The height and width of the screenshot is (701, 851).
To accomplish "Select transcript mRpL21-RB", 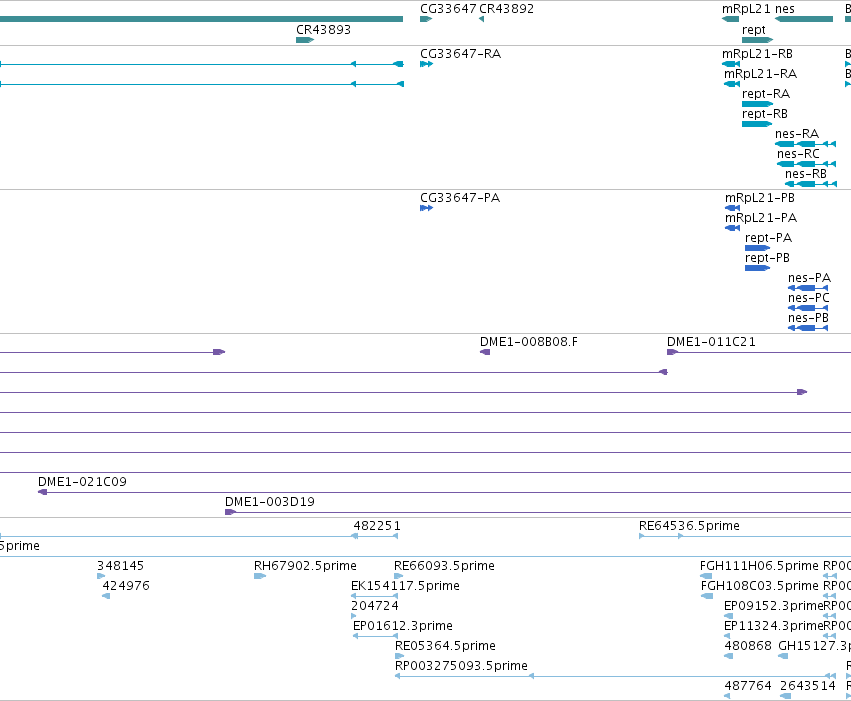I will (x=757, y=54).
